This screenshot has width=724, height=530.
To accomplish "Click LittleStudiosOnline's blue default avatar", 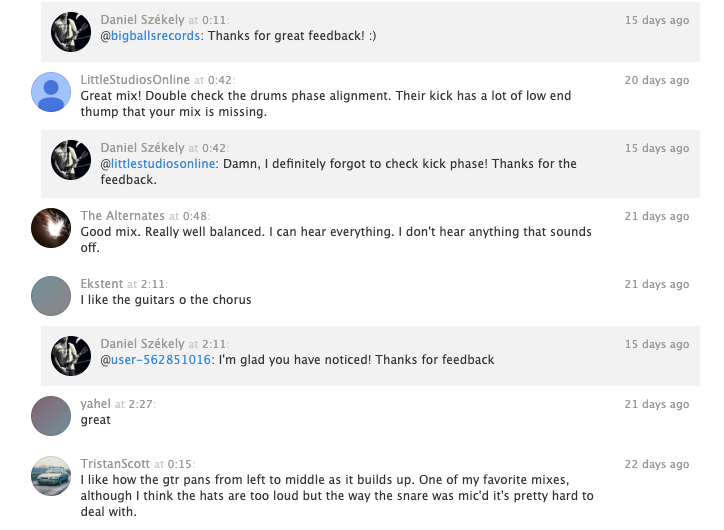I will [x=51, y=92].
